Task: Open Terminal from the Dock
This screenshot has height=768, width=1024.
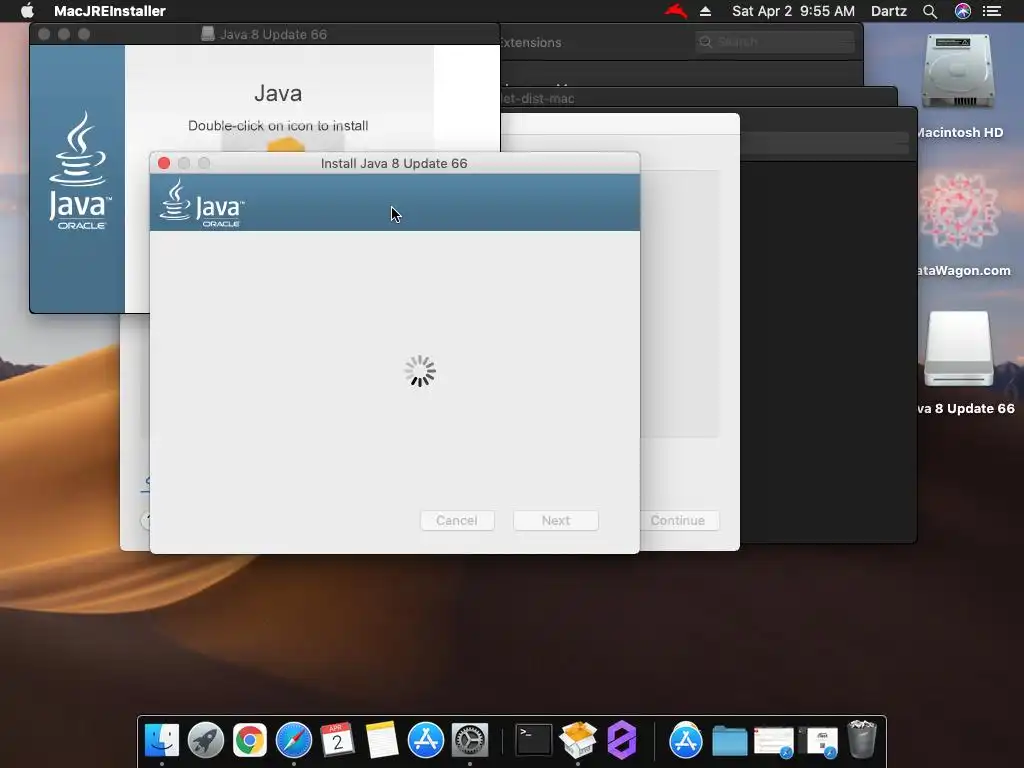Action: [534, 740]
